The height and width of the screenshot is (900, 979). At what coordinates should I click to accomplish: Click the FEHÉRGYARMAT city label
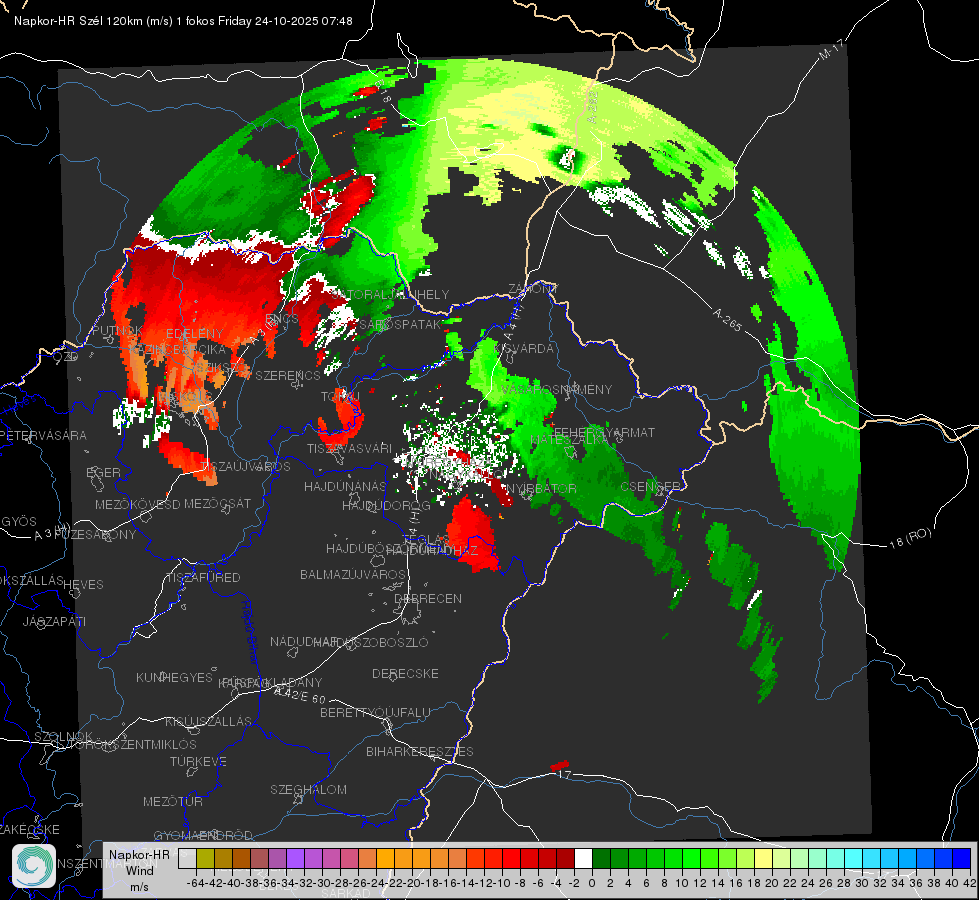(604, 432)
